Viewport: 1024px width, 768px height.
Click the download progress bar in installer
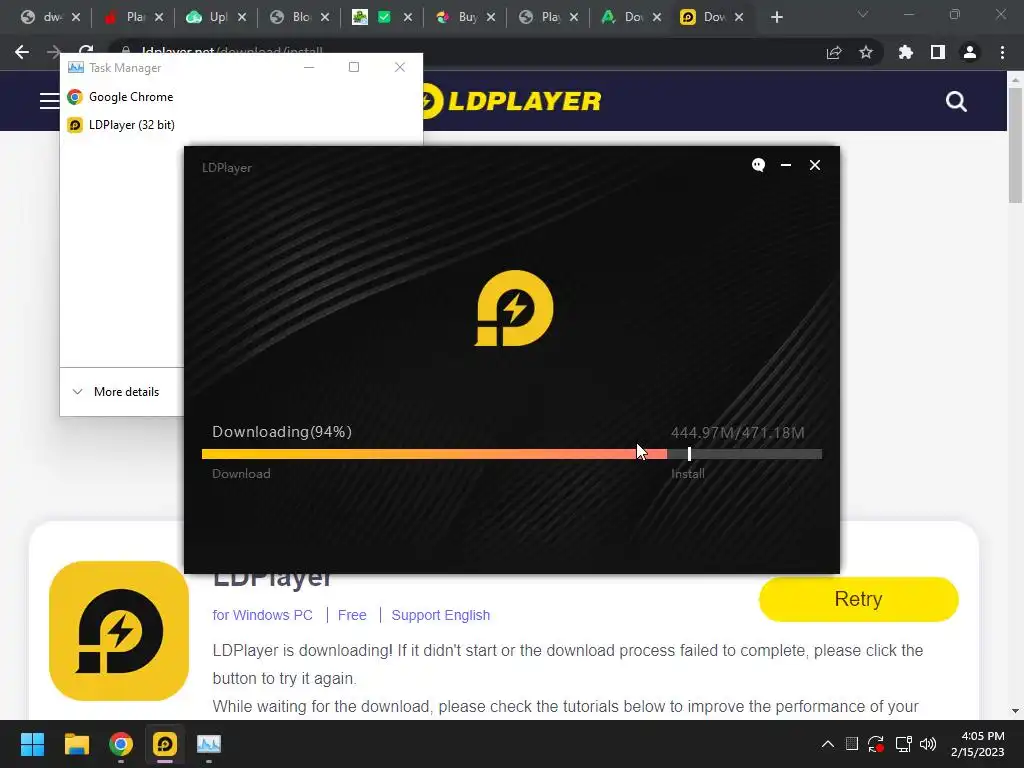[x=512, y=454]
